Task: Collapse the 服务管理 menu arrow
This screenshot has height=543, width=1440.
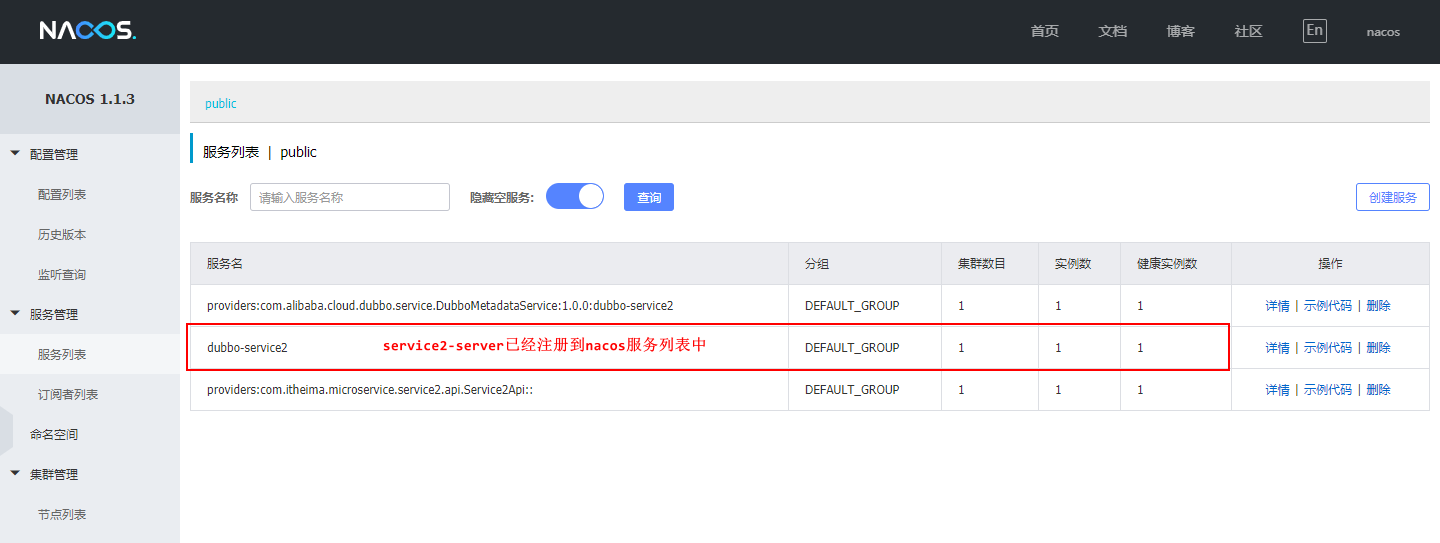Action: click(x=15, y=314)
